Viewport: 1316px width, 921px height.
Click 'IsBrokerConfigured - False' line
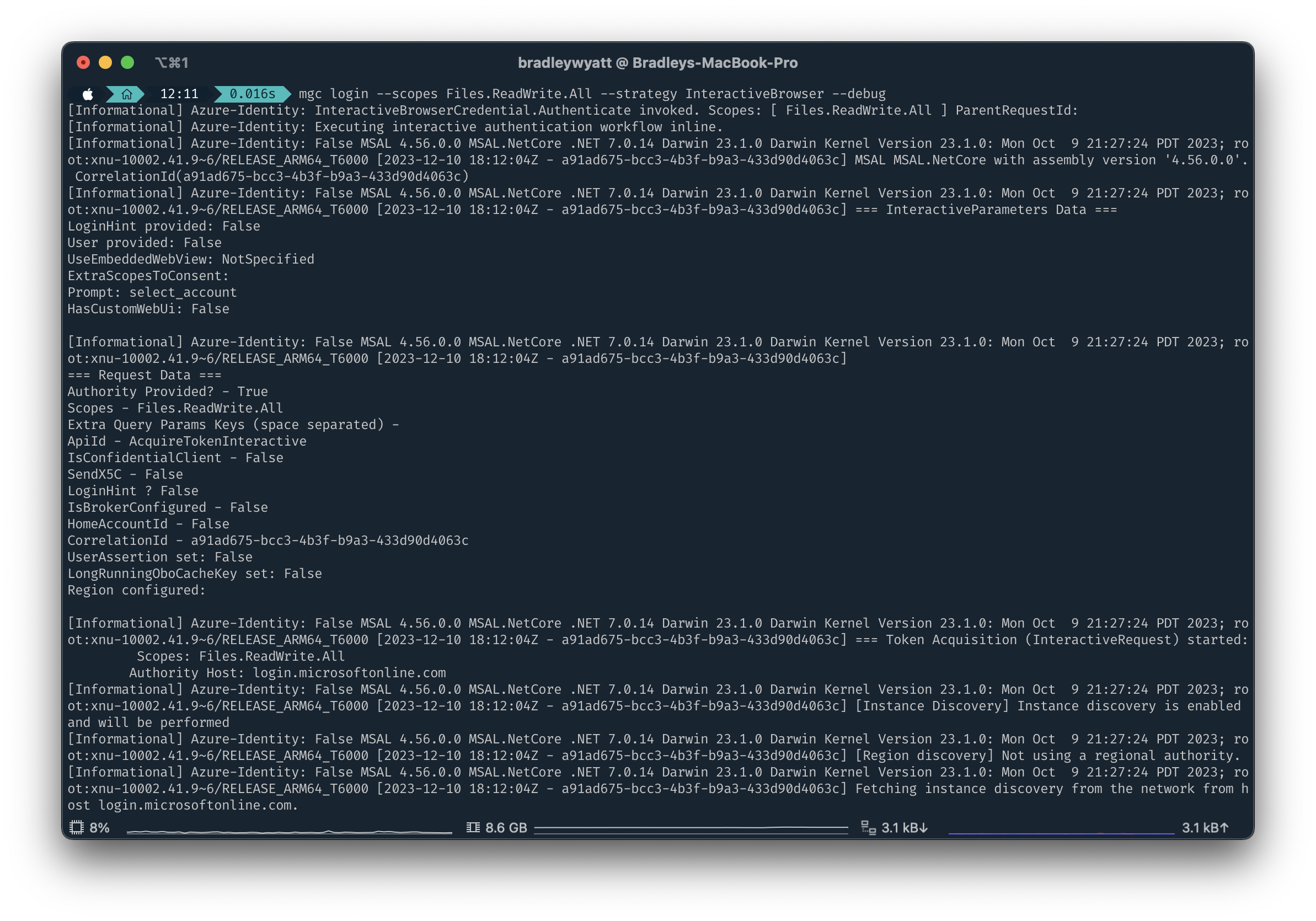click(168, 508)
